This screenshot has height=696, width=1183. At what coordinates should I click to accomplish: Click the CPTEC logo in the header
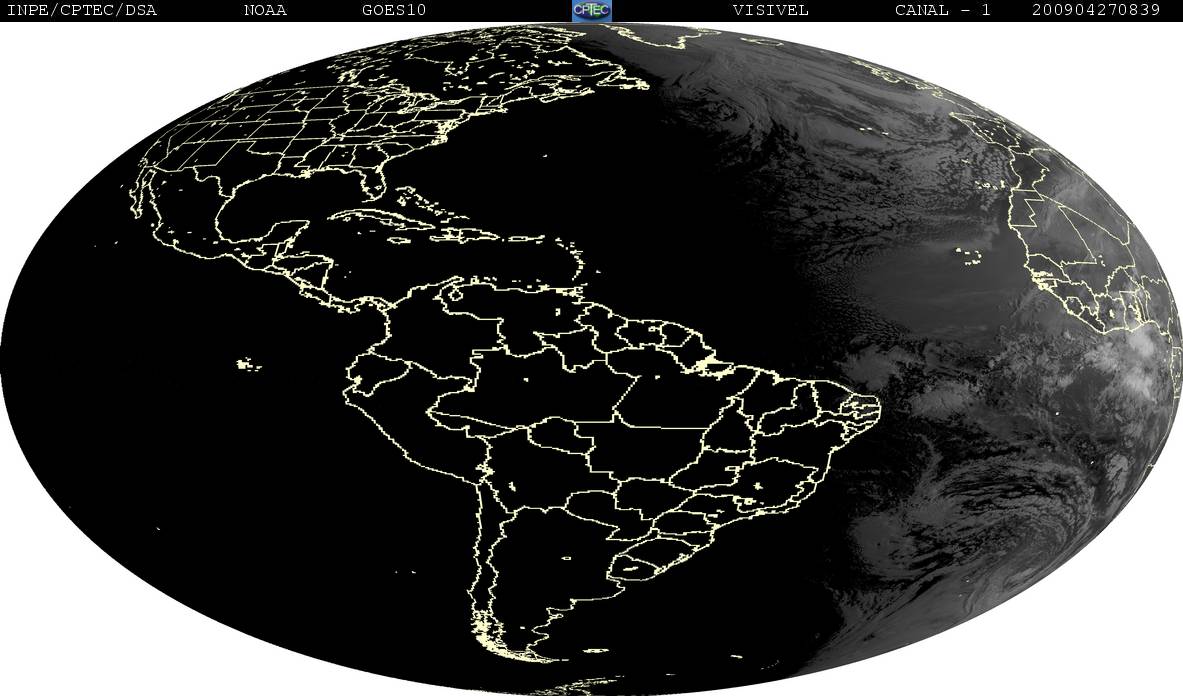click(592, 10)
